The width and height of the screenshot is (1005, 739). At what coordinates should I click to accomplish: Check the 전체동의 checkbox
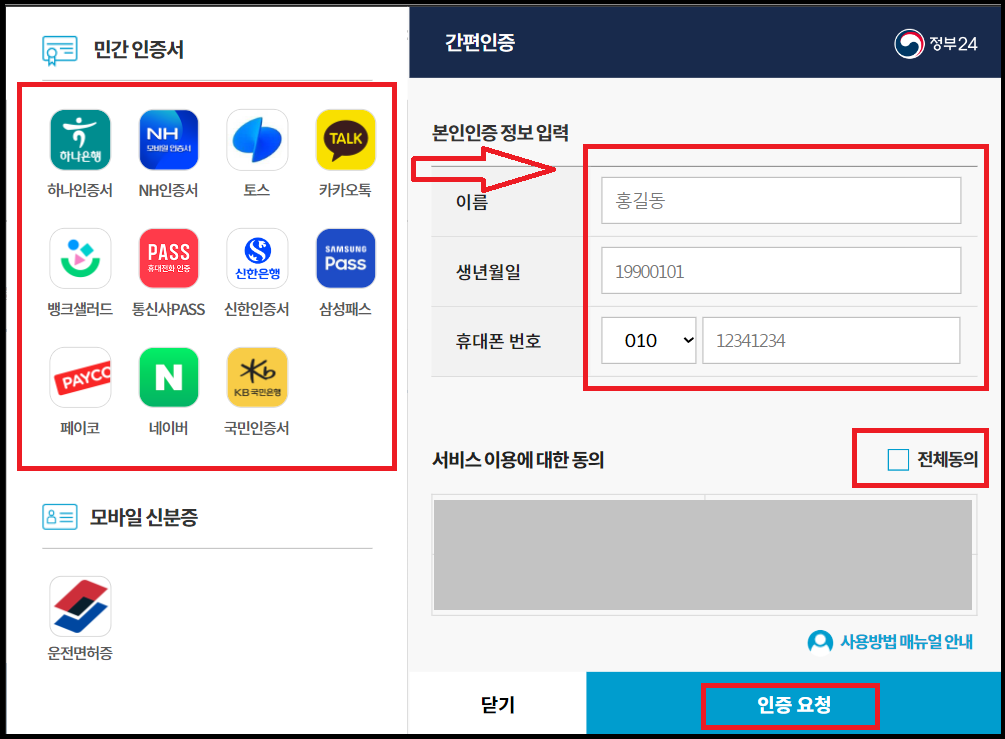[x=898, y=460]
